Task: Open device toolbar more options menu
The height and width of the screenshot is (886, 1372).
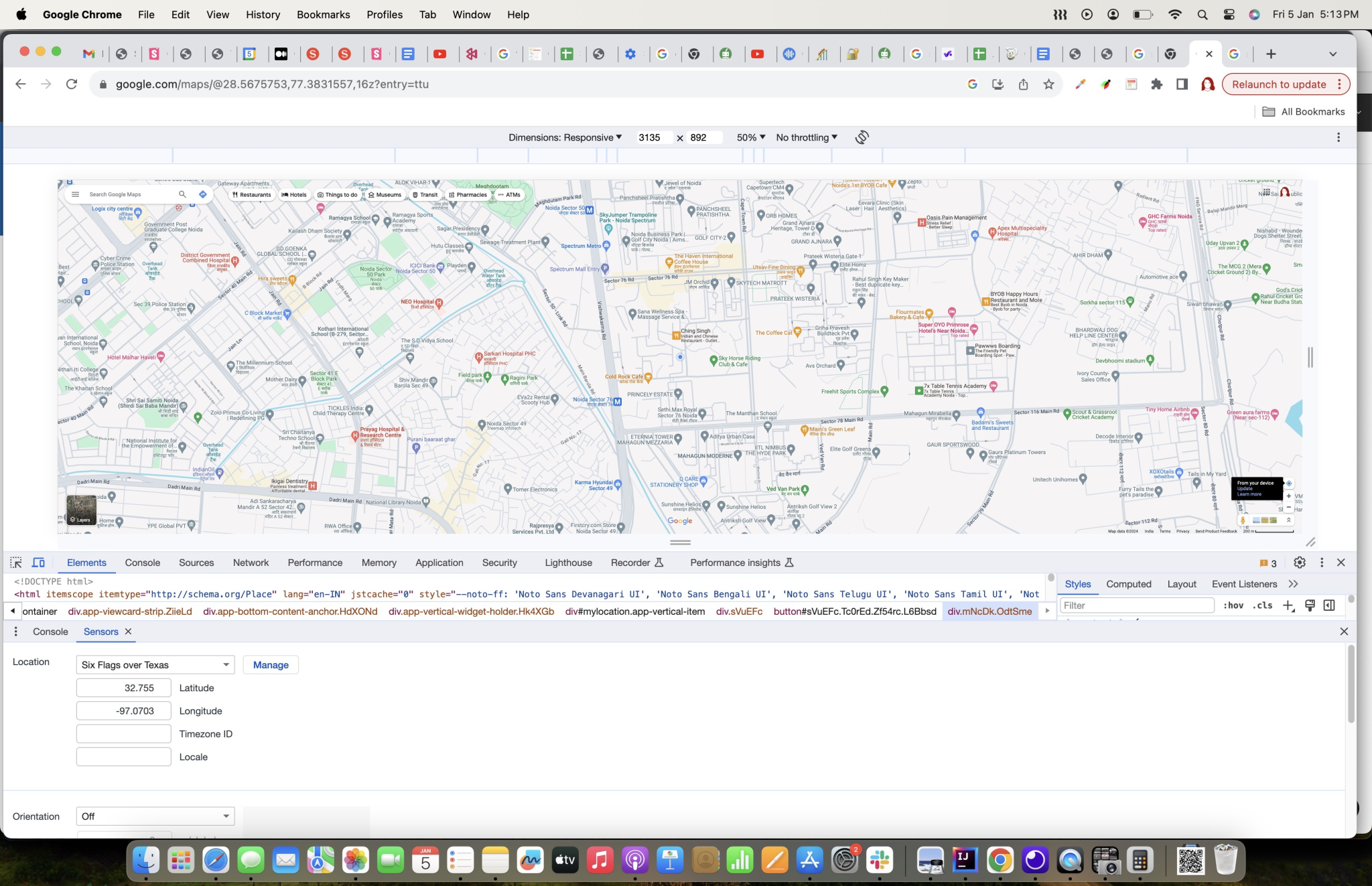Action: [1338, 137]
